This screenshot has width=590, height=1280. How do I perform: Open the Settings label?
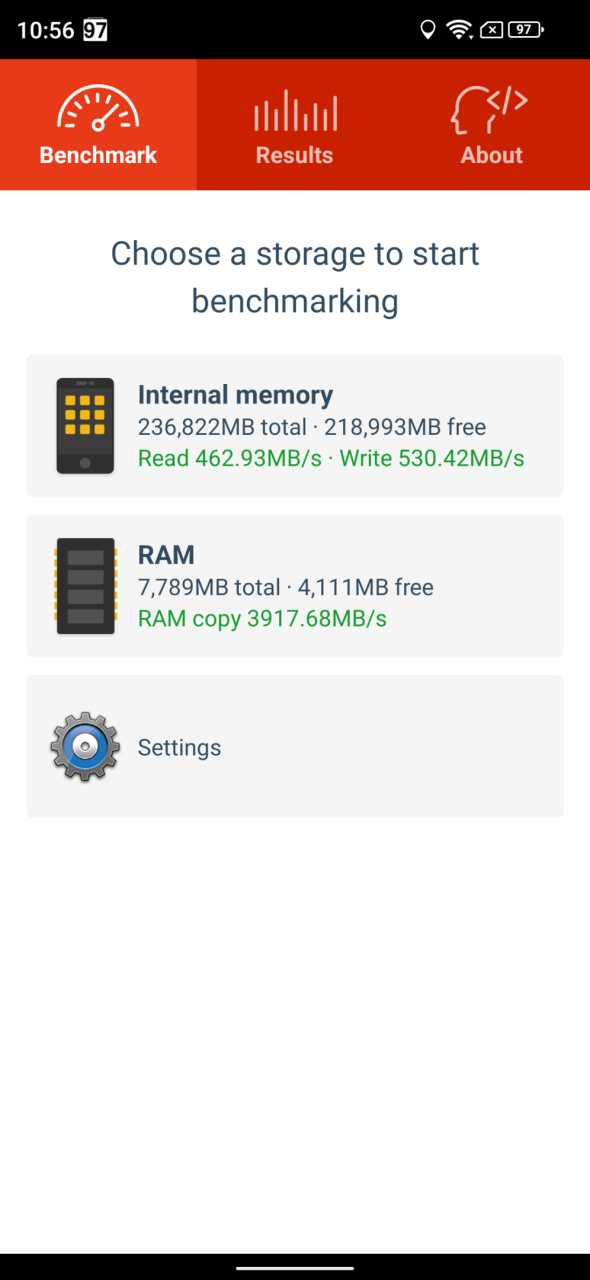click(179, 748)
